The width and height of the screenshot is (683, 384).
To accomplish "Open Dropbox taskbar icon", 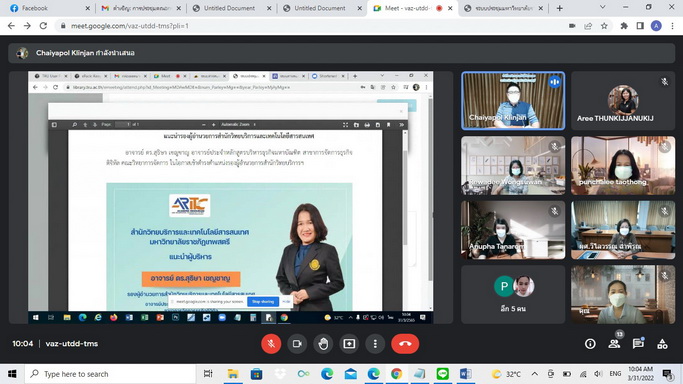I will point(280,374).
